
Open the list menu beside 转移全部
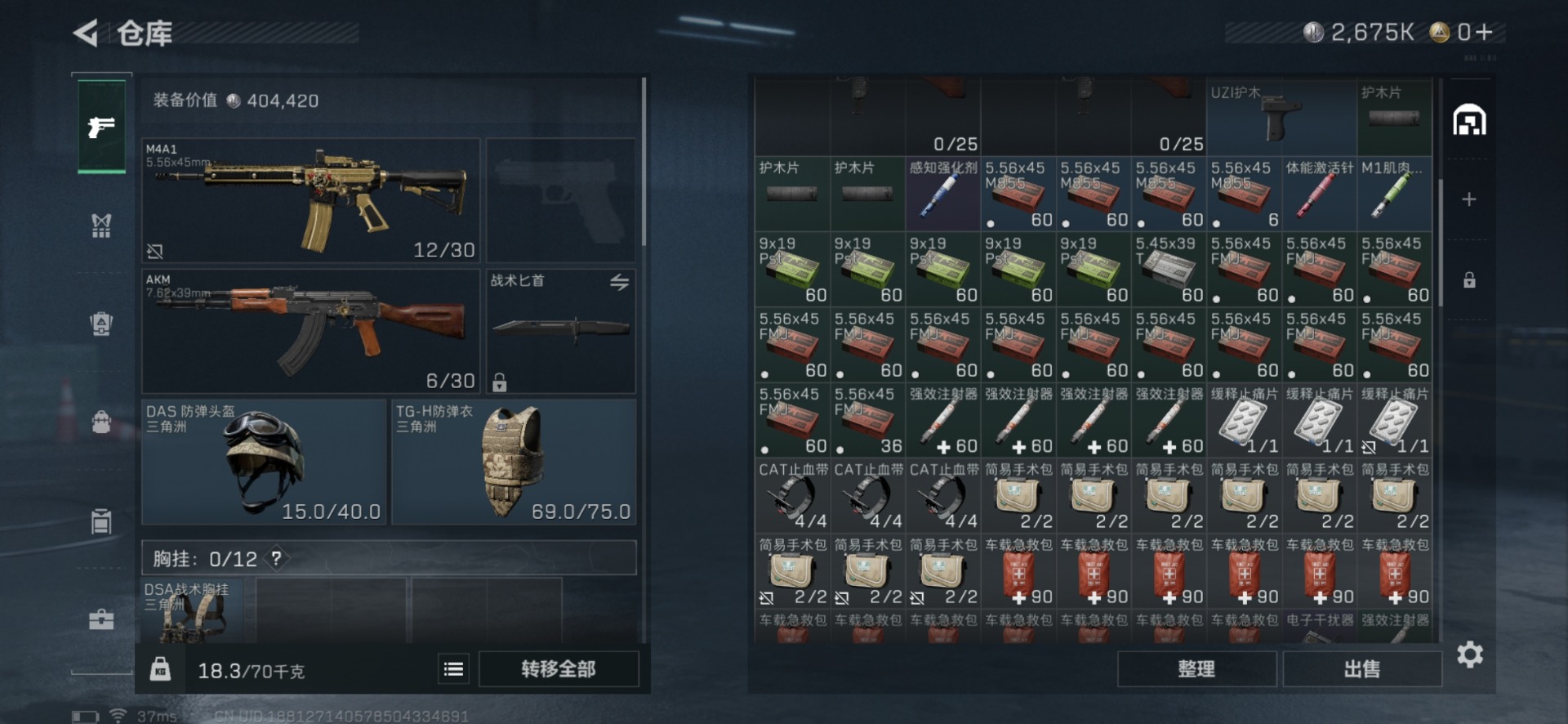[x=453, y=669]
